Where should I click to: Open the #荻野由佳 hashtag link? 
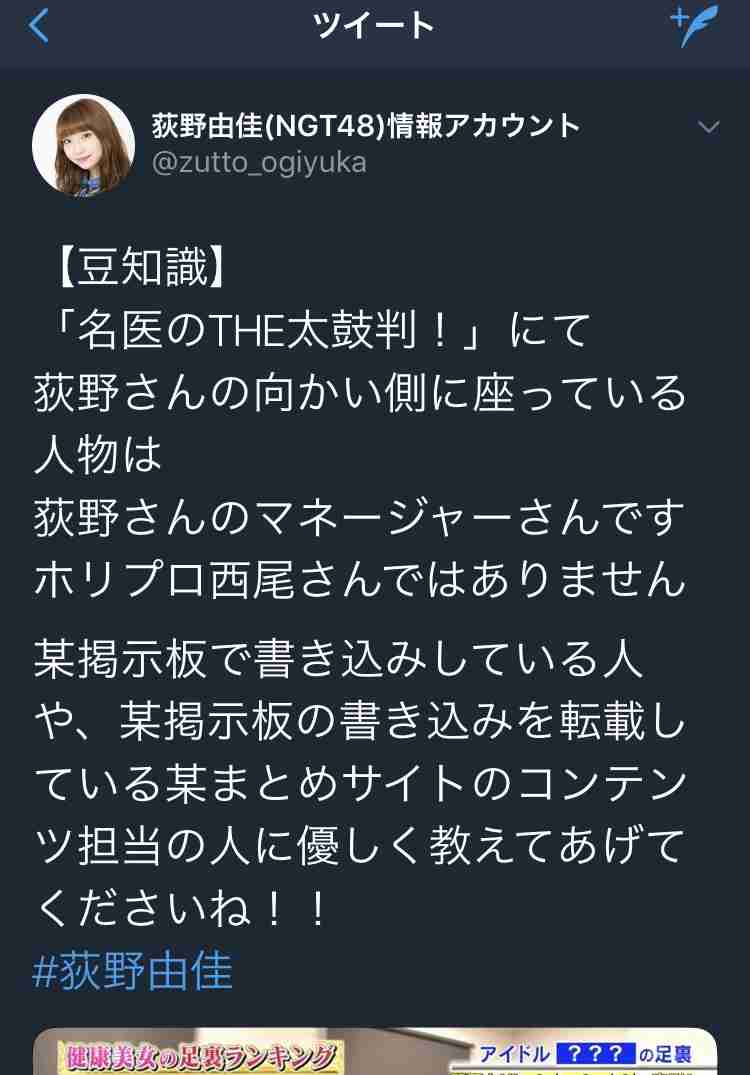pos(133,970)
